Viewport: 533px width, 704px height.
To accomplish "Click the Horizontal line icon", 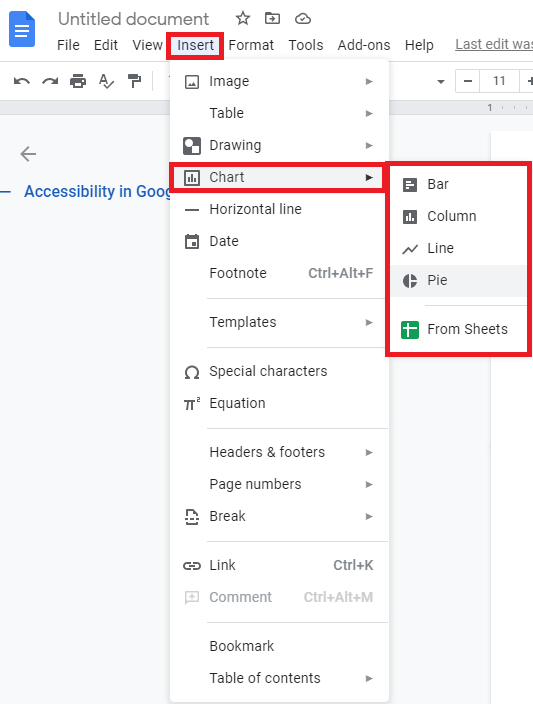I will pyautogui.click(x=192, y=210).
